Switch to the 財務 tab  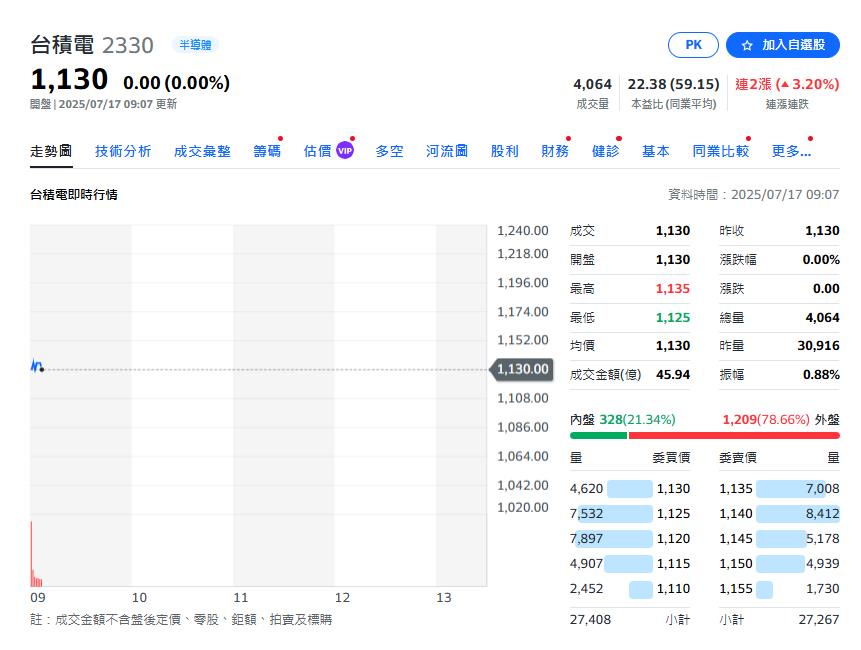tap(555, 151)
